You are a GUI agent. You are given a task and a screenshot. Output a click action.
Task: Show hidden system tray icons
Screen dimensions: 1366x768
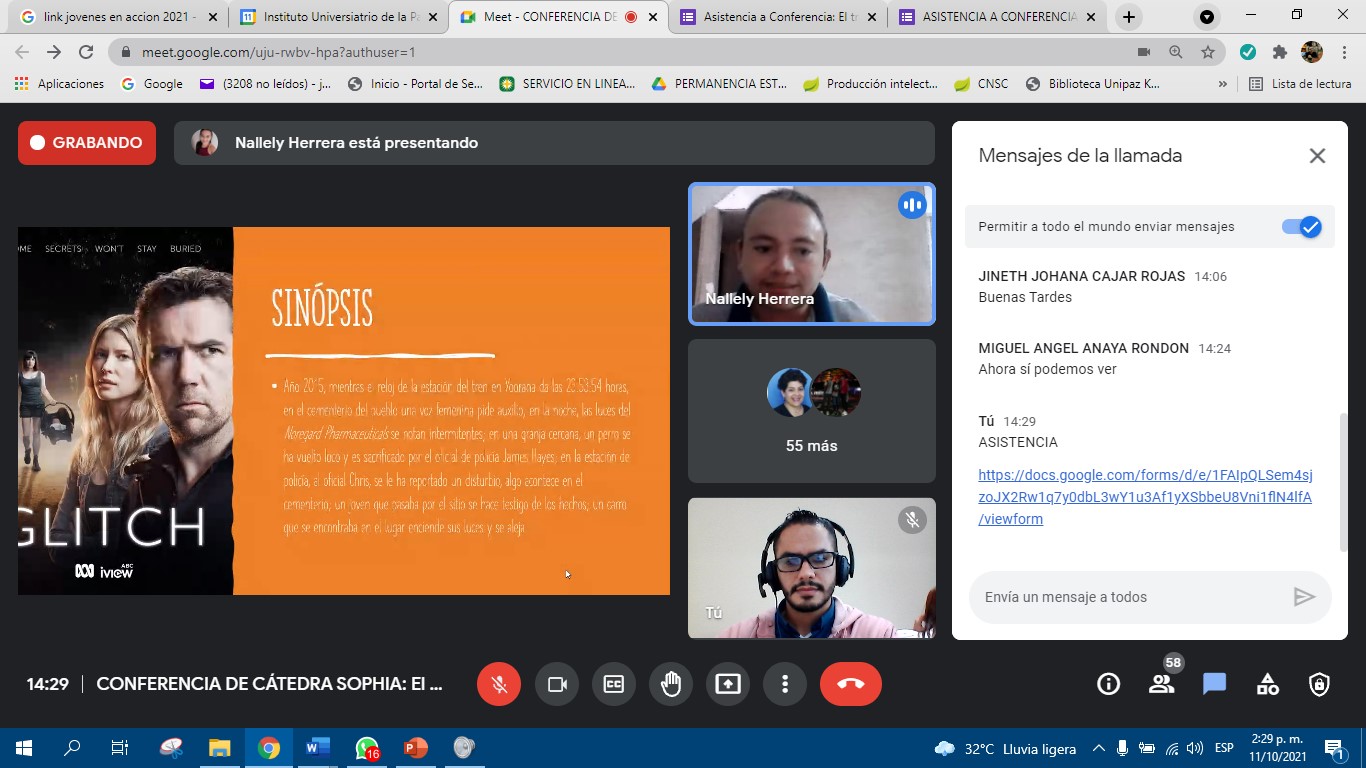[x=1098, y=748]
